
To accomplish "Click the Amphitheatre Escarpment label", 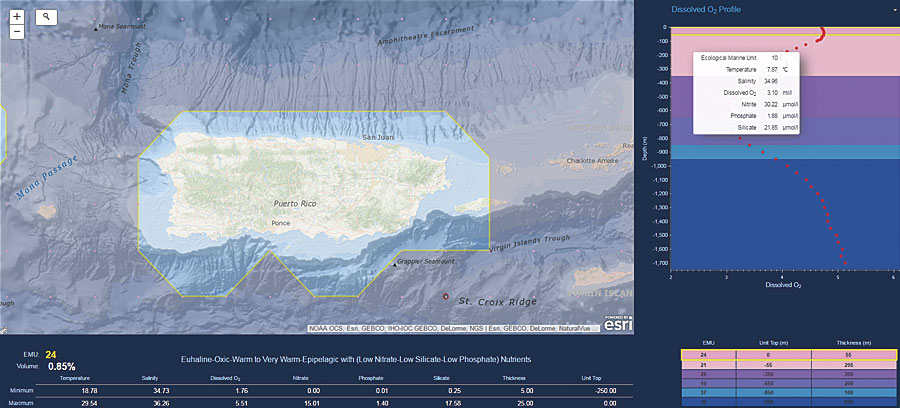I will tap(426, 36).
